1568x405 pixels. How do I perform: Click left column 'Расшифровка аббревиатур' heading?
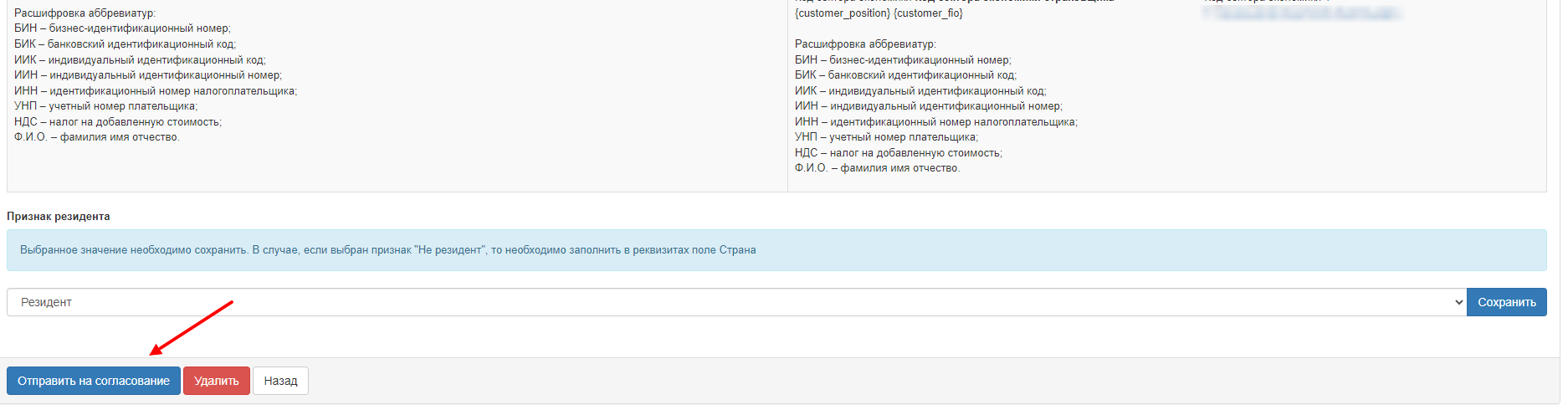(85, 13)
